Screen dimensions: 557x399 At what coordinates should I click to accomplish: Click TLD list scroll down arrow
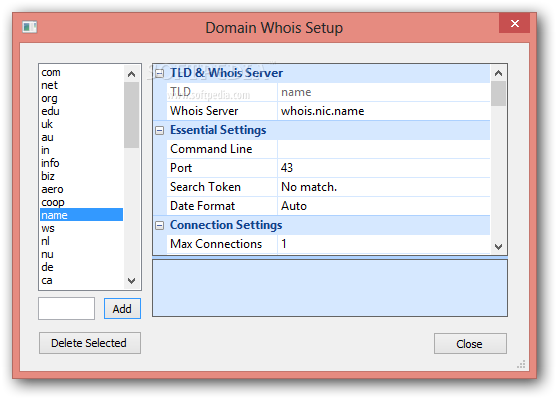[x=131, y=281]
